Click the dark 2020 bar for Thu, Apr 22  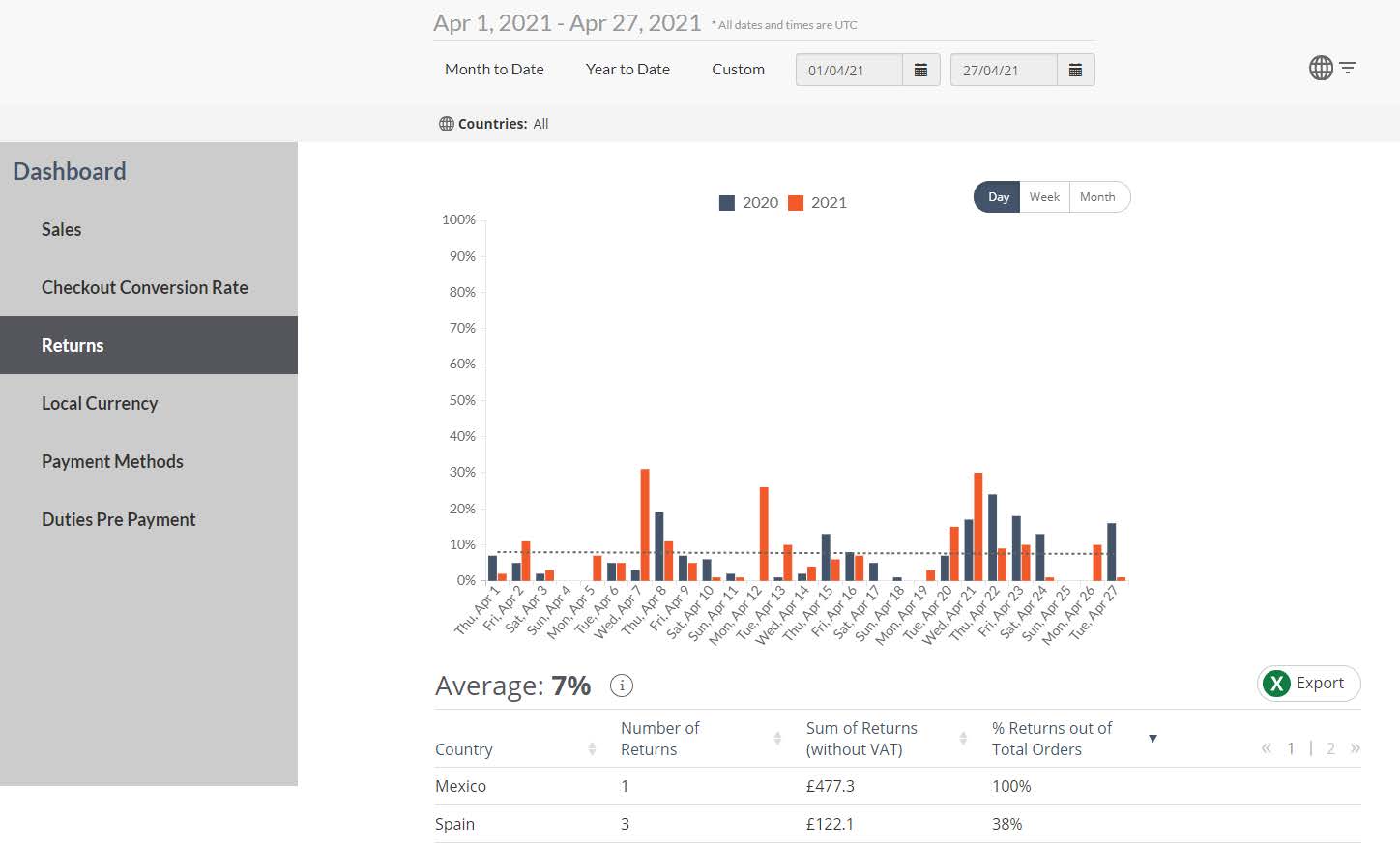pos(992,538)
